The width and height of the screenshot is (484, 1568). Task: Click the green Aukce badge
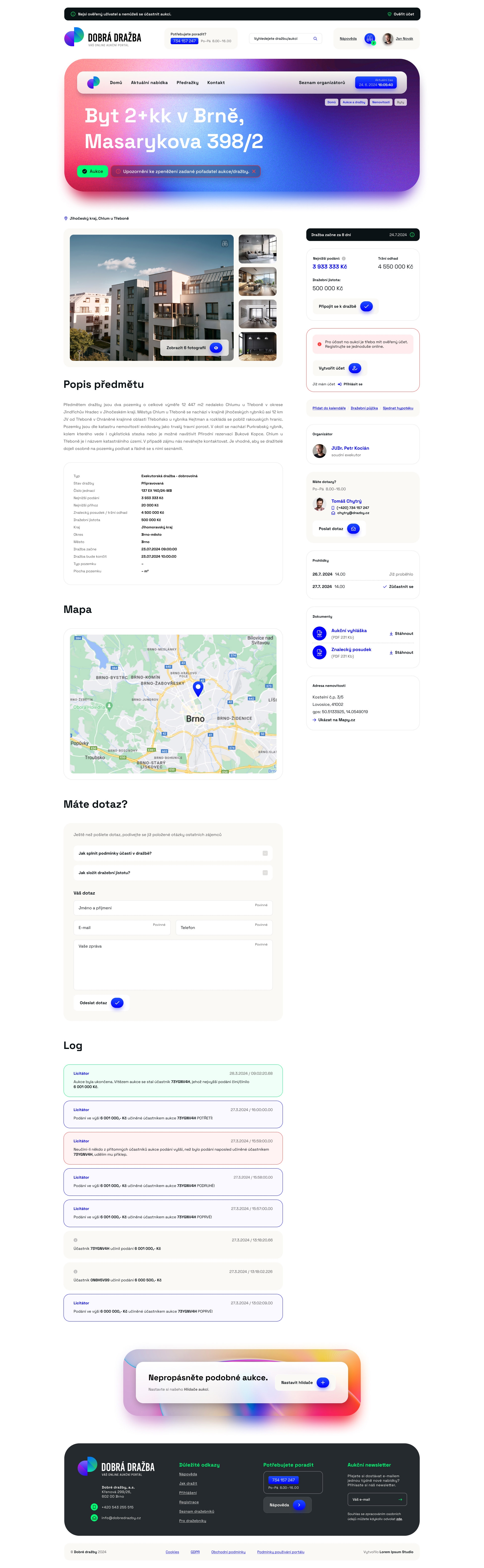pos(93,172)
